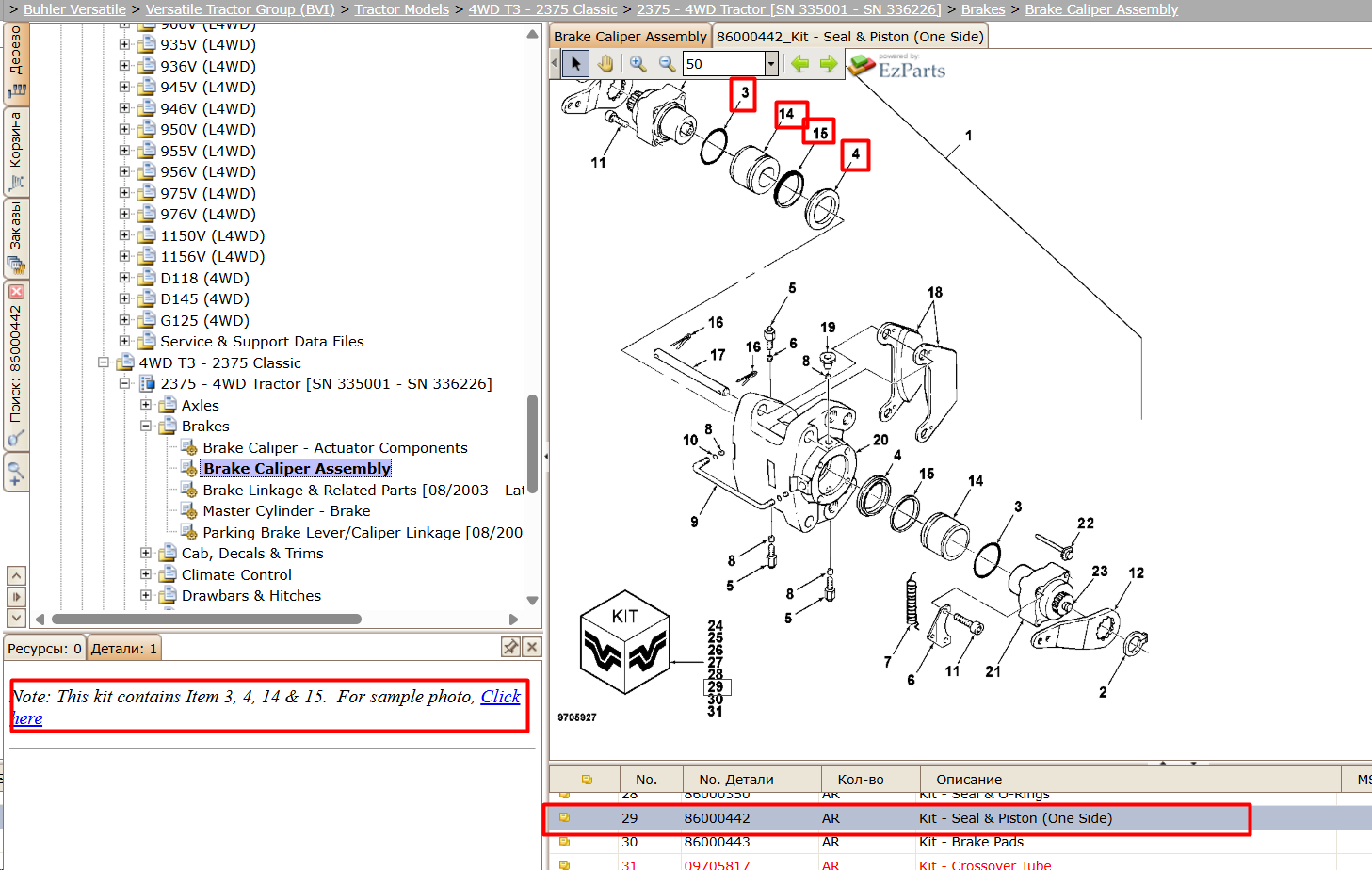Screen dimensions: 1372x870
Task: Expand the Service & Support Data Files node
Action: (124, 341)
